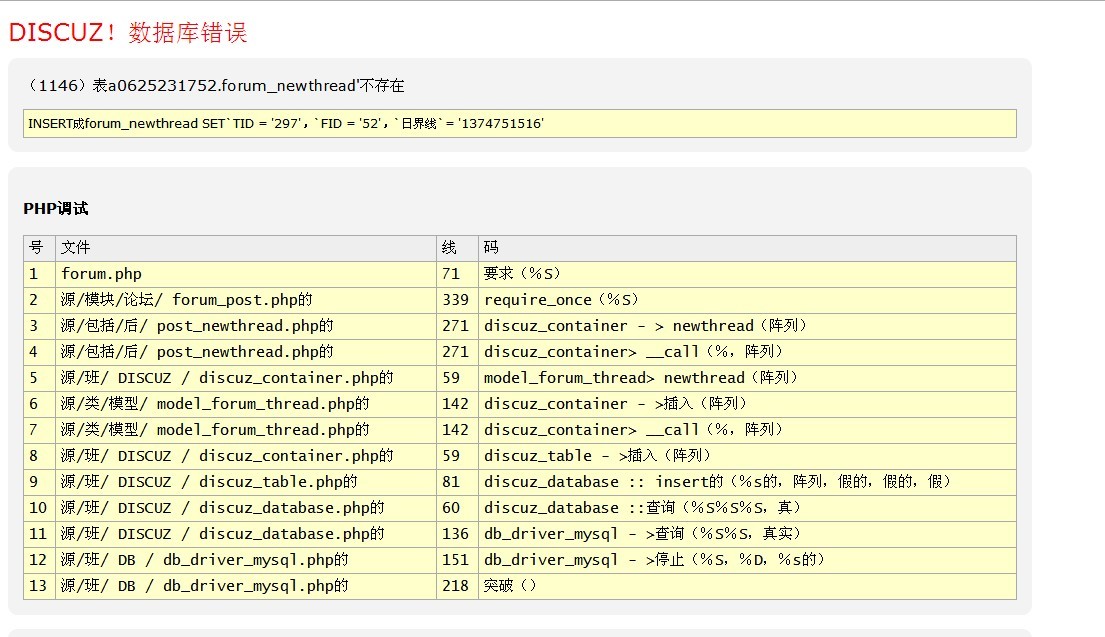Click the code cell "require_once（%S）"
This screenshot has width=1105, height=637.
point(562,299)
